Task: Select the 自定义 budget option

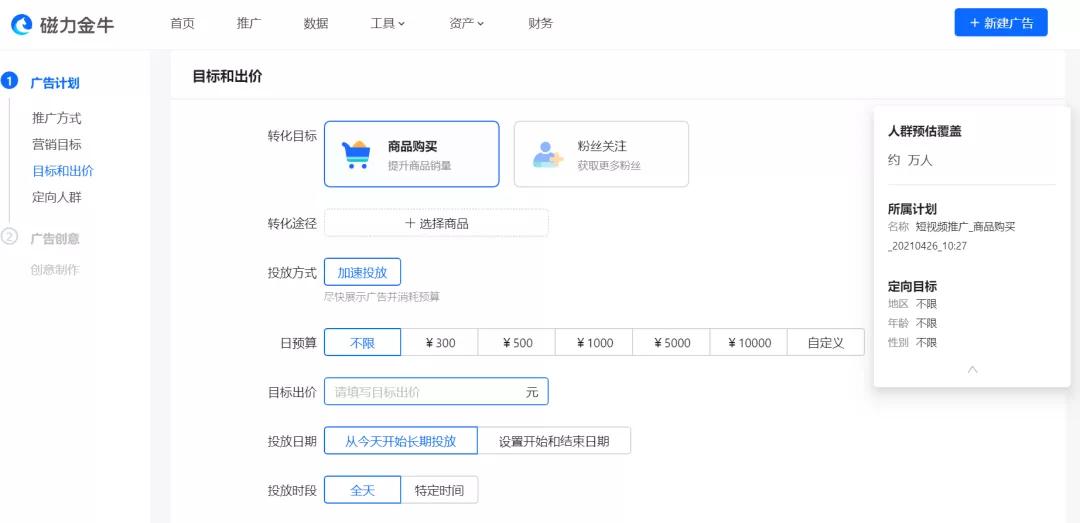Action: (x=825, y=343)
